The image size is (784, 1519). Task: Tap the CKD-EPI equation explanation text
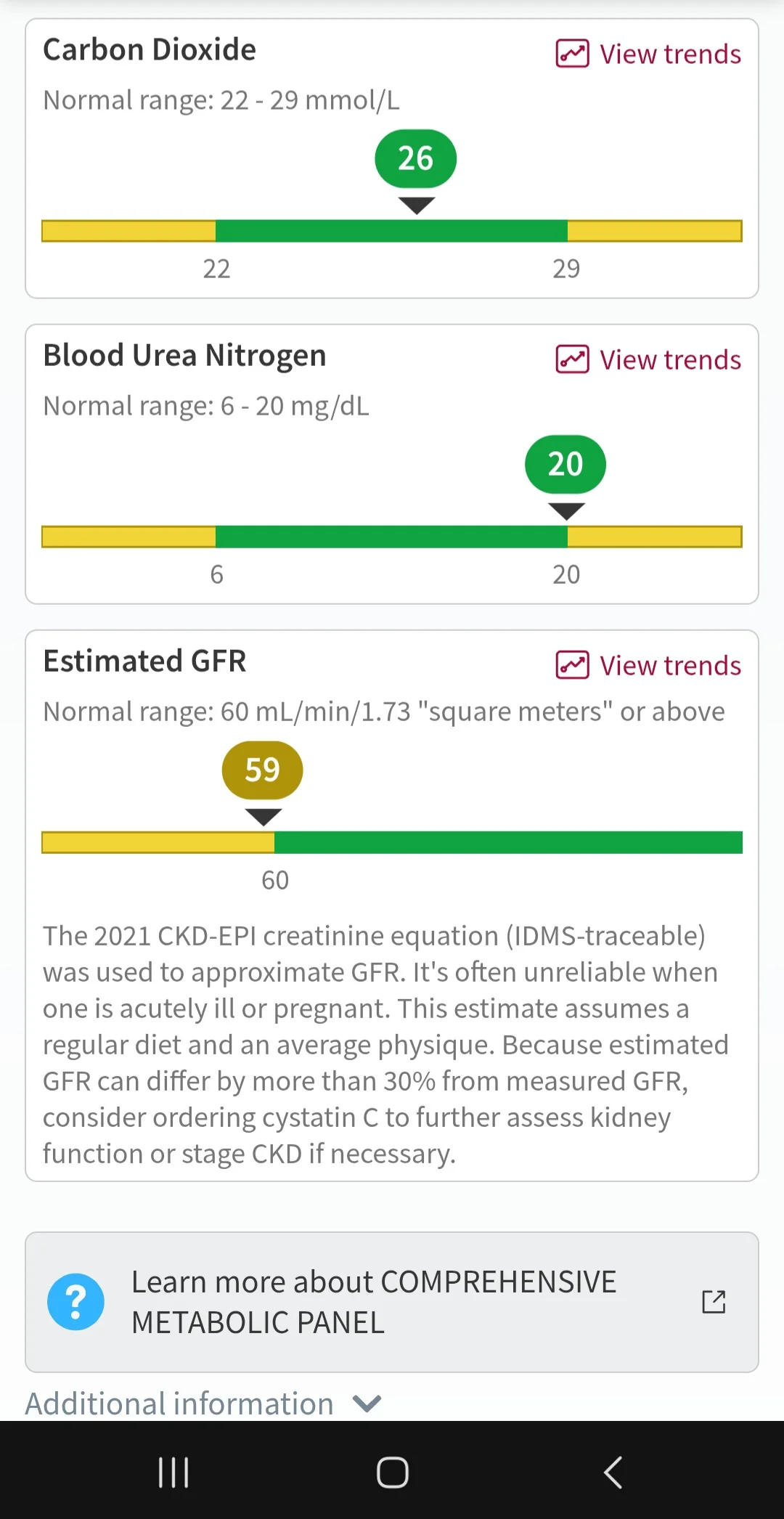tap(385, 1045)
